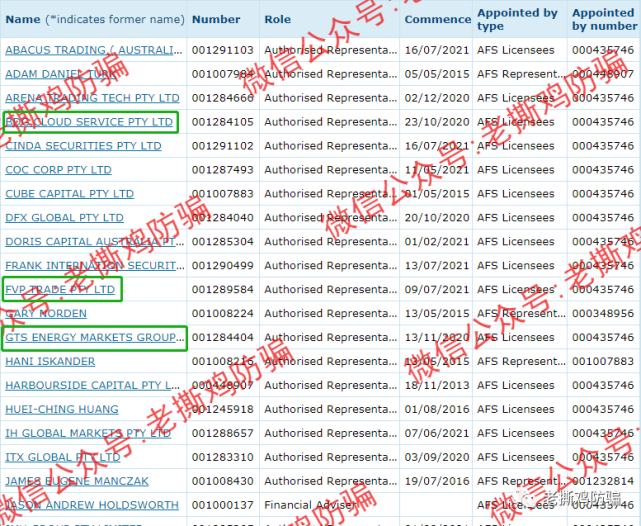The height and width of the screenshot is (526, 641).
Task: Open ITX GLOBAL PTY LTD link
Action: pyautogui.click(x=63, y=457)
